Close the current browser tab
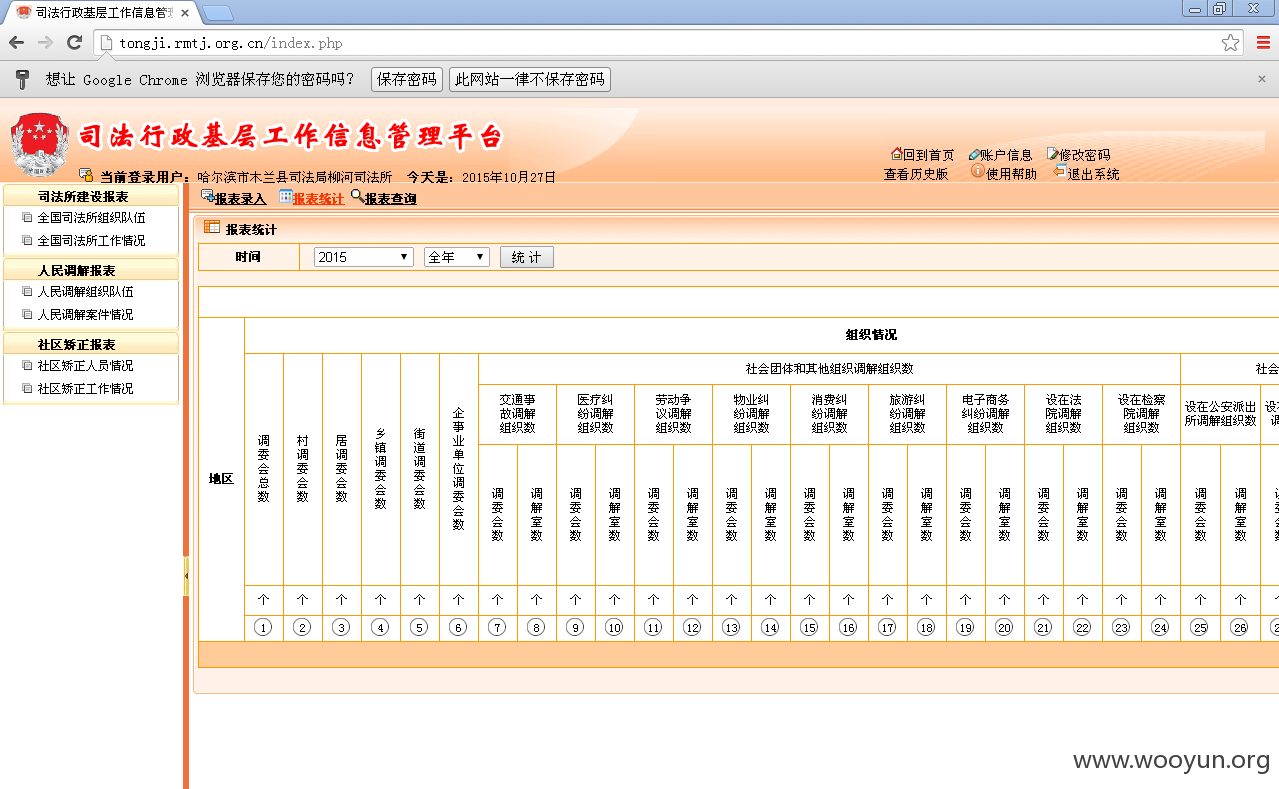The width and height of the screenshot is (1279, 789). click(x=184, y=12)
